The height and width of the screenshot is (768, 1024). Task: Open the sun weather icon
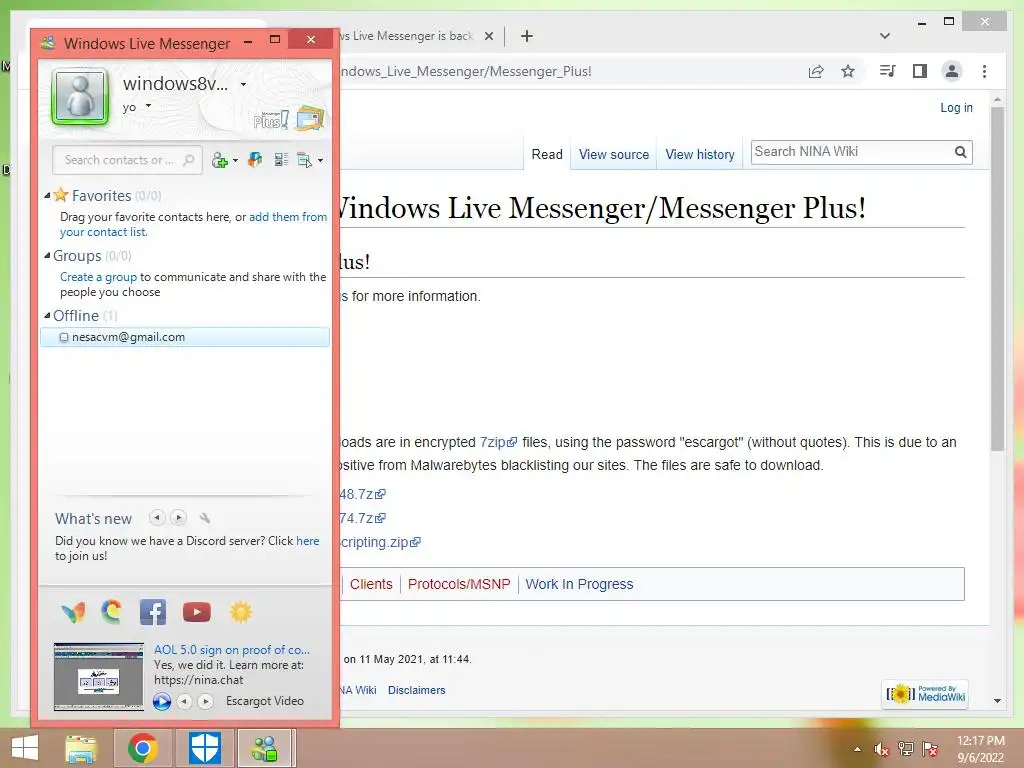coord(240,612)
